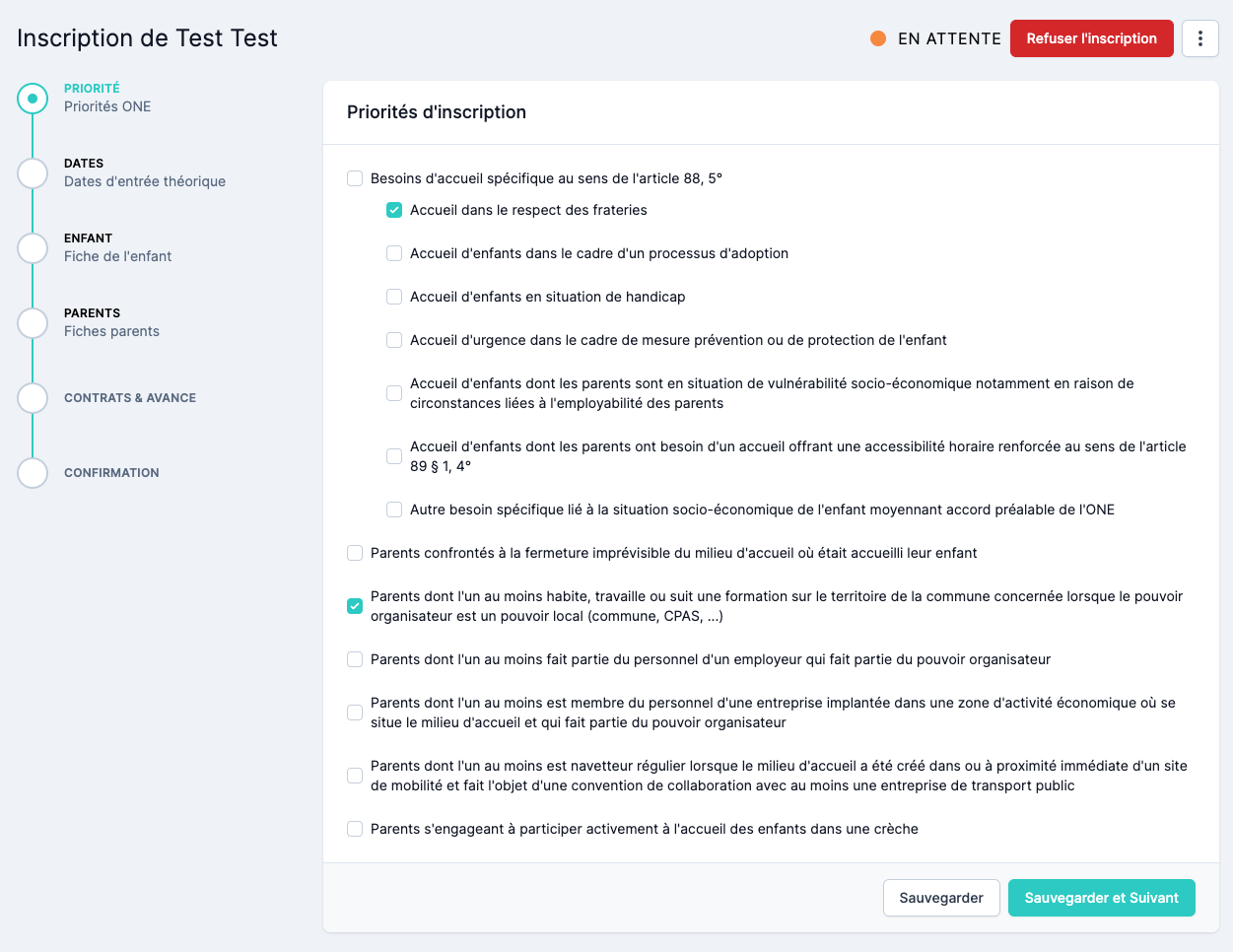The height and width of the screenshot is (952, 1233).
Task: Click the Contrats & Avance step circle
Action: pos(33,398)
